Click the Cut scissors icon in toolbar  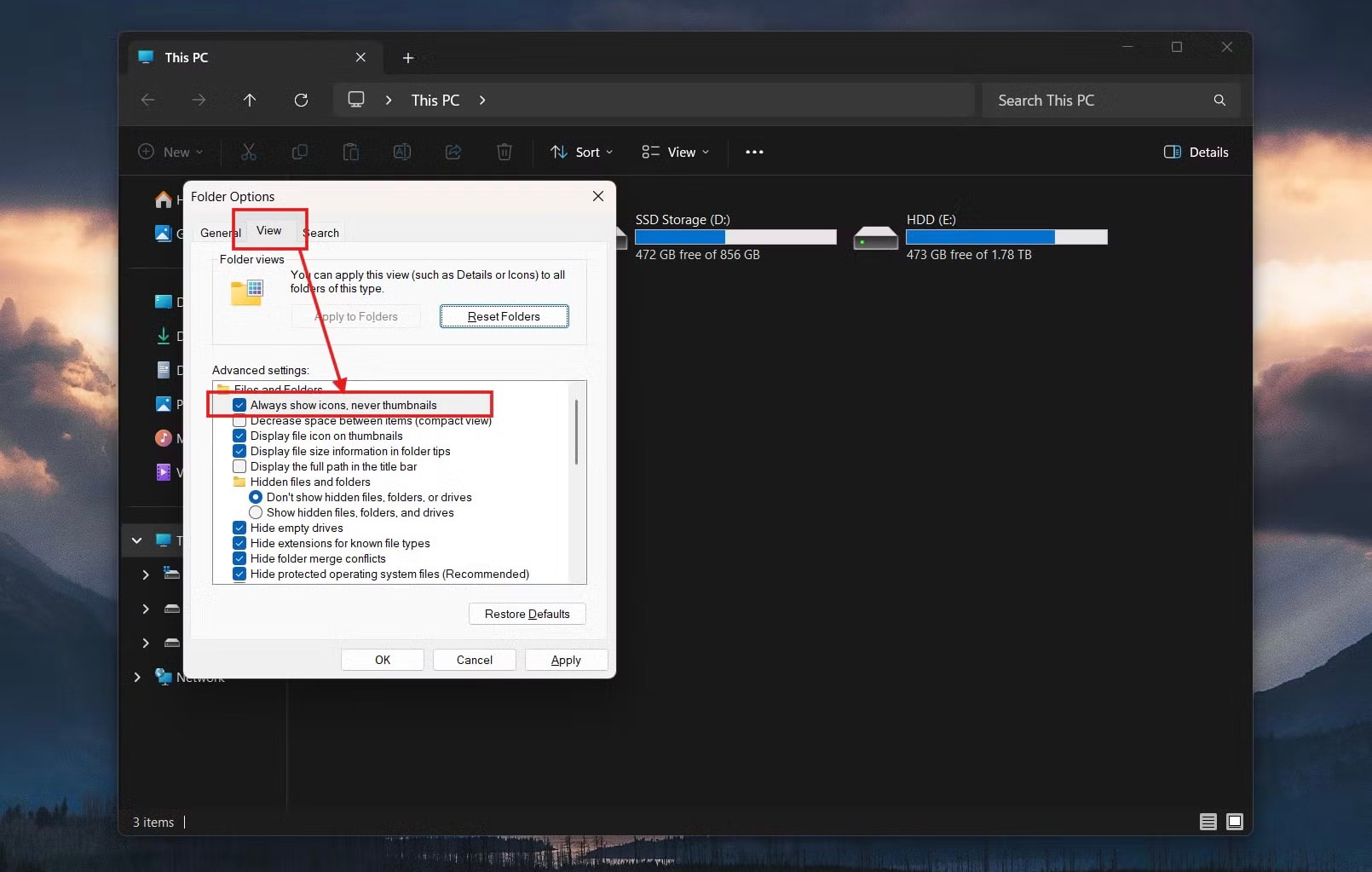pos(249,153)
